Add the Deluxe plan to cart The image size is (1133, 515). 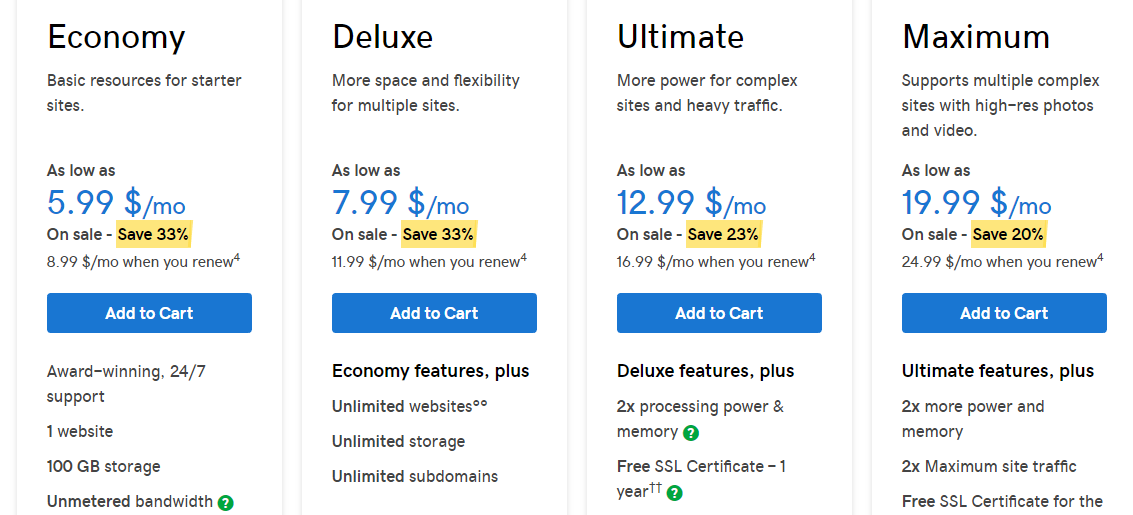(434, 313)
